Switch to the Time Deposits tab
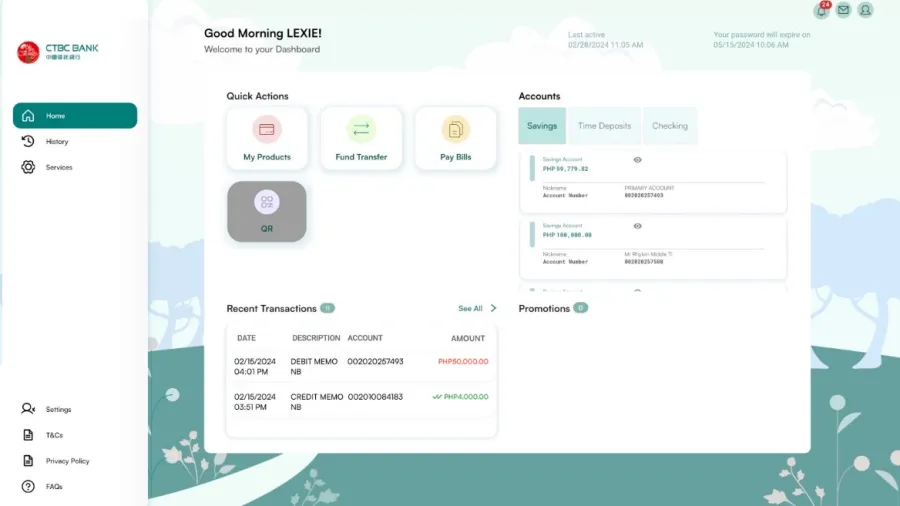900x506 pixels. pos(604,126)
